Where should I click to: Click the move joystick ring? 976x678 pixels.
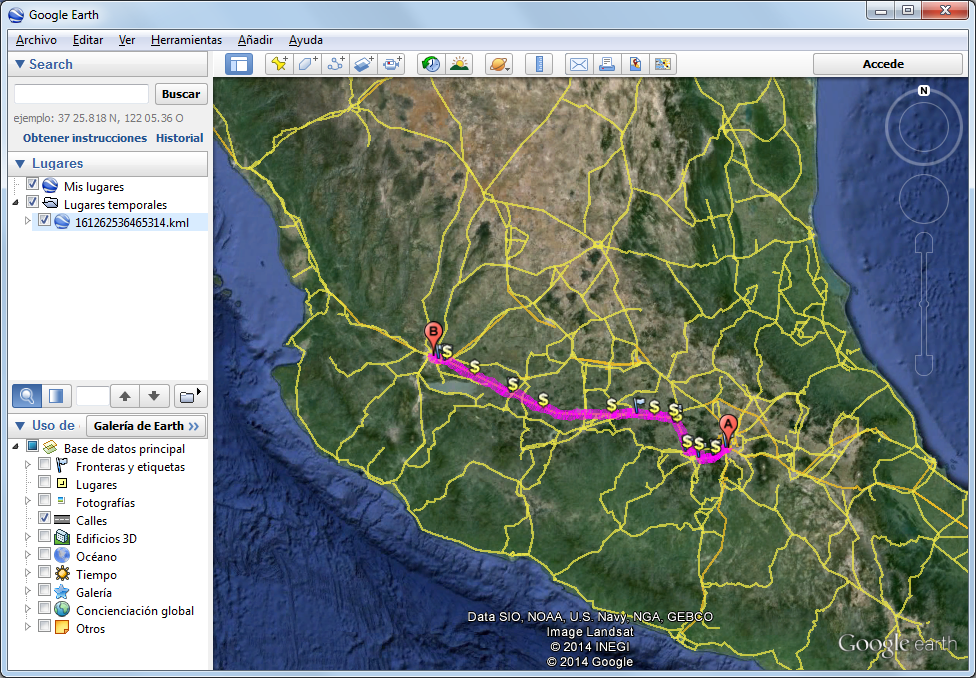[924, 199]
